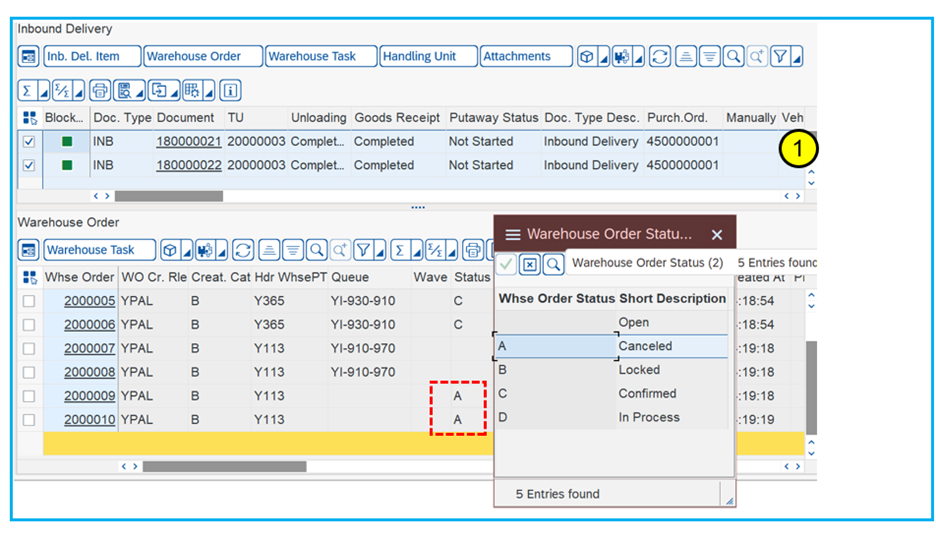Open the layout settings dropdown in Inbound Delivery toolbar
Screen dimensions: 936x541
[210, 93]
